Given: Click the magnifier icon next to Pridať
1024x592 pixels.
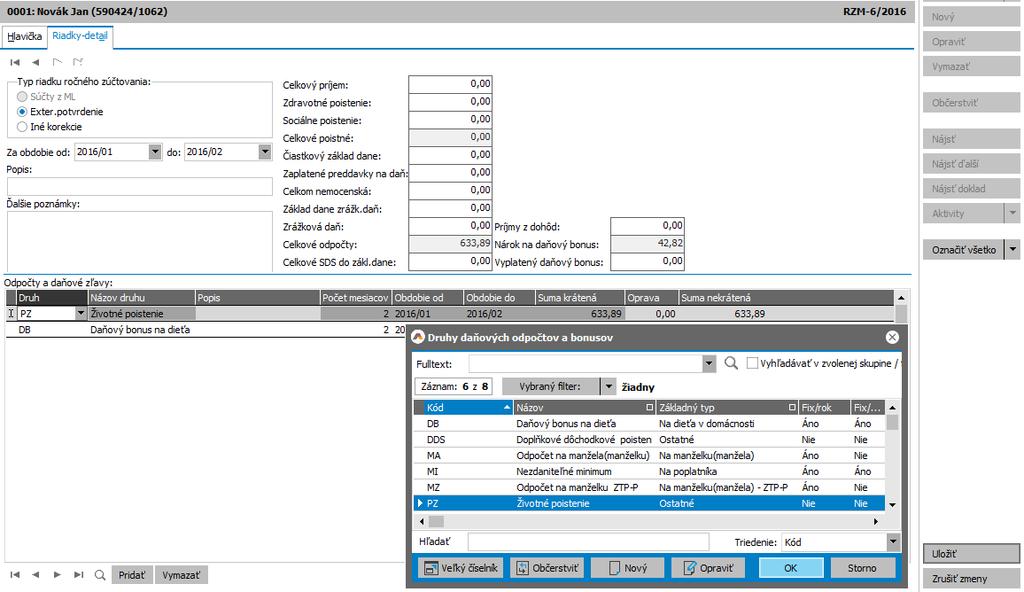Looking at the screenshot, I should [100, 575].
